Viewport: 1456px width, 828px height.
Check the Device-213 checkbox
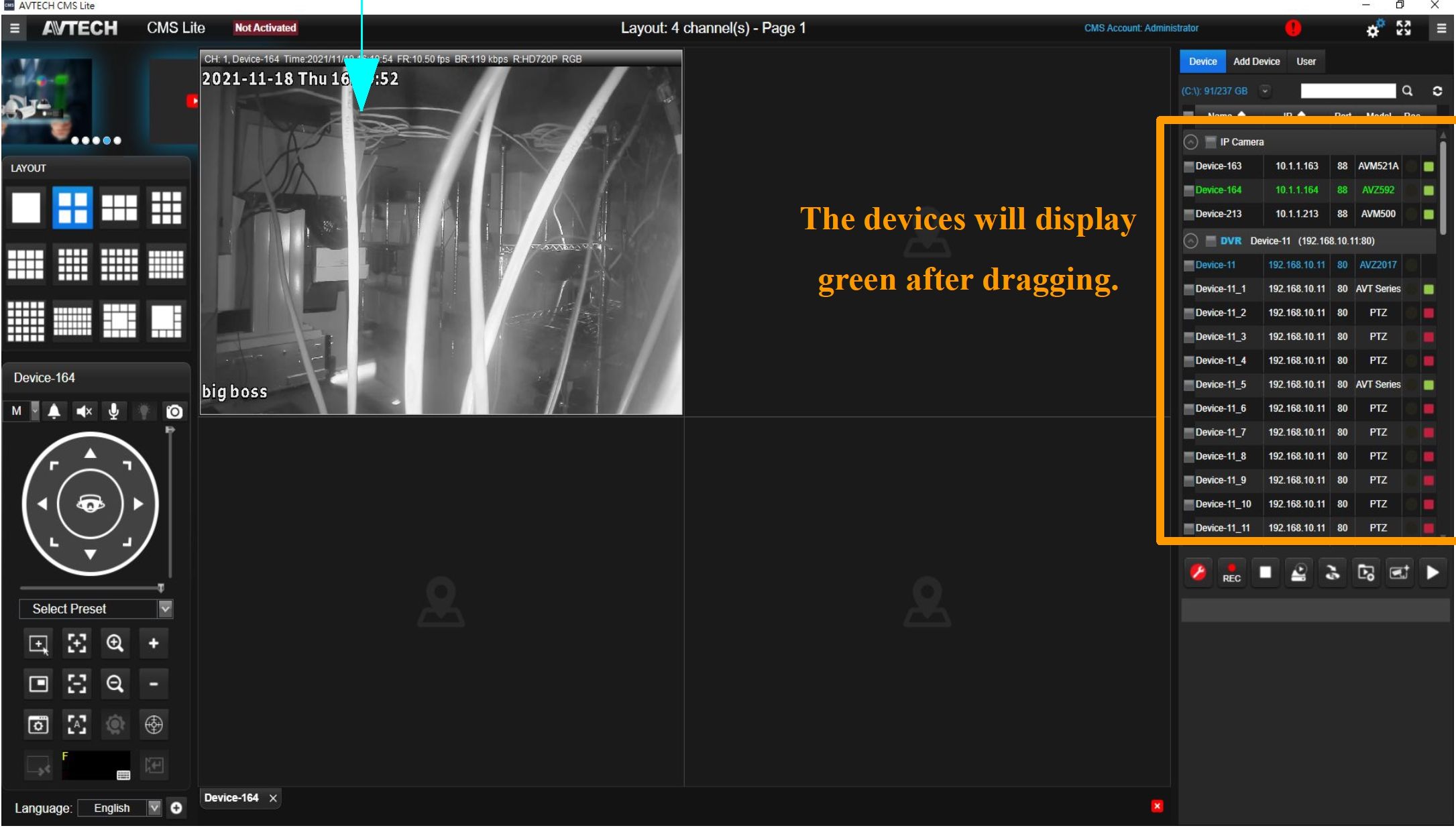pos(1188,215)
